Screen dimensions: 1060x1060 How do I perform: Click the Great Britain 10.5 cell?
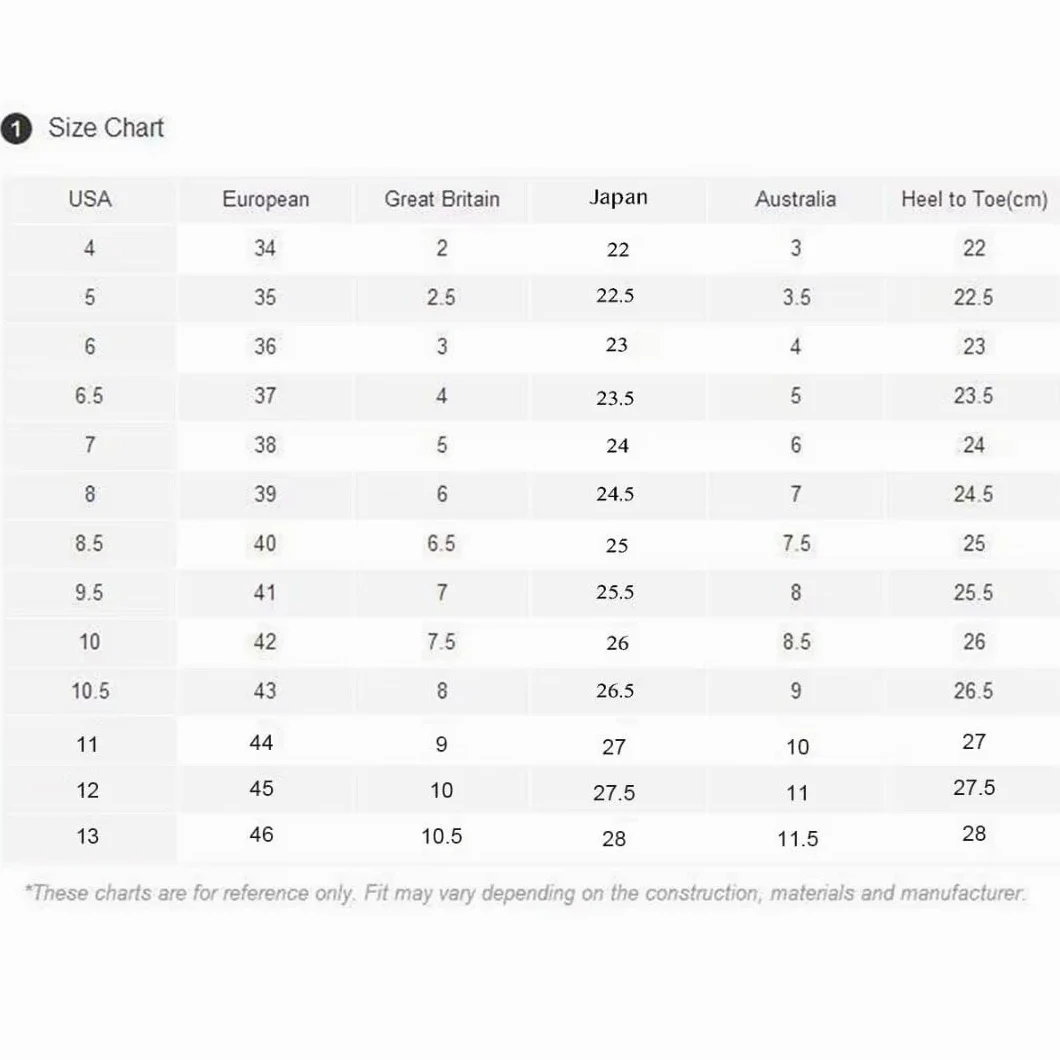(441, 836)
